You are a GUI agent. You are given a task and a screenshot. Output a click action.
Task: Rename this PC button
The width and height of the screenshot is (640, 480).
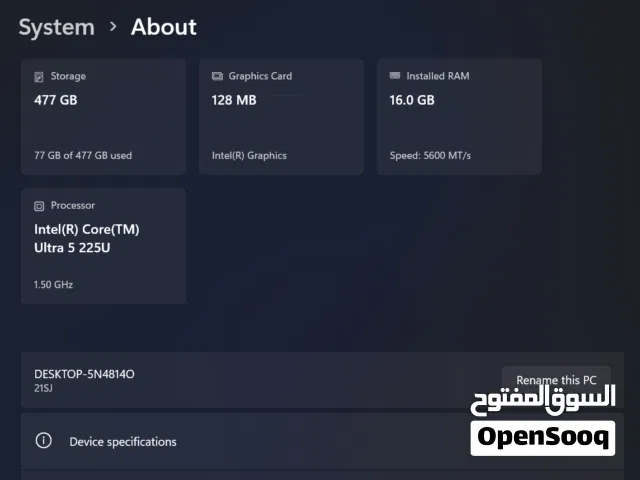click(x=556, y=380)
